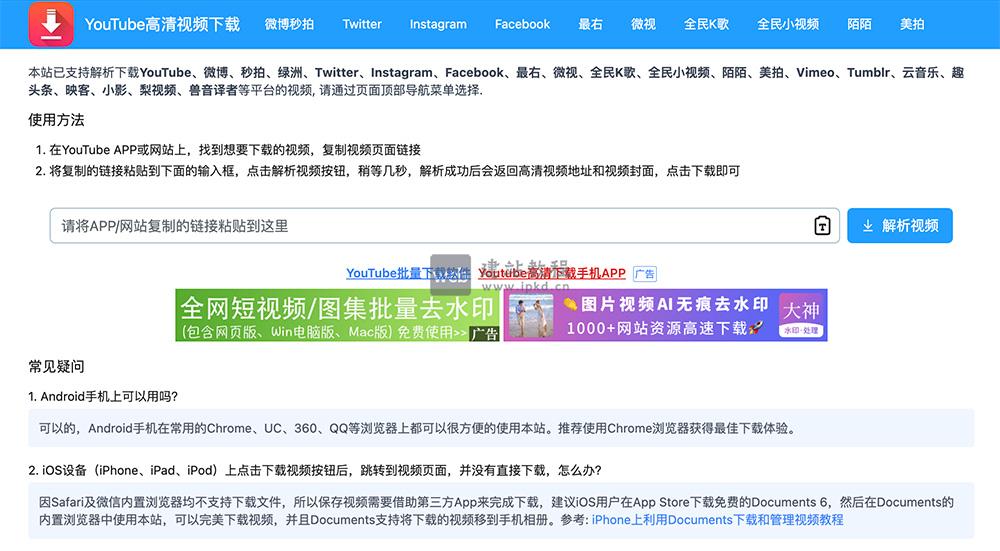Focus the link paste input field
This screenshot has width=1000, height=551.
[x=445, y=226]
